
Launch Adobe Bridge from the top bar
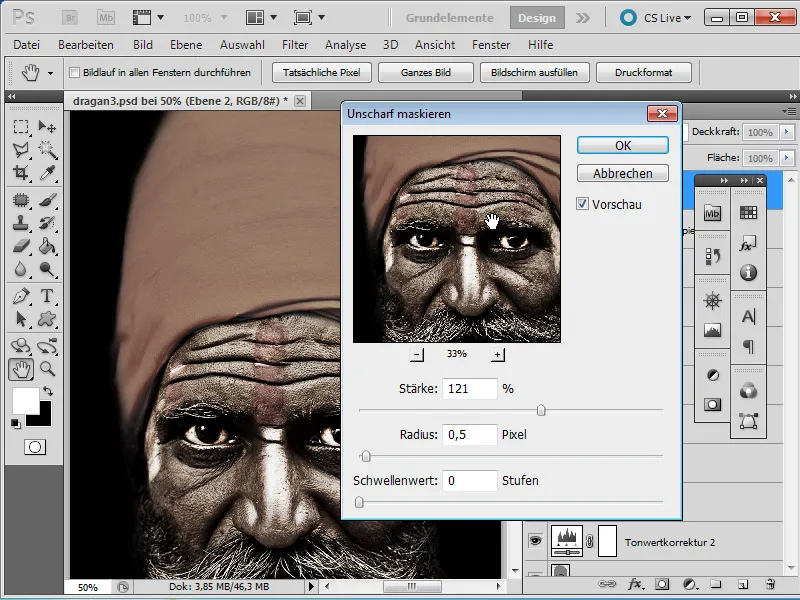(70, 18)
